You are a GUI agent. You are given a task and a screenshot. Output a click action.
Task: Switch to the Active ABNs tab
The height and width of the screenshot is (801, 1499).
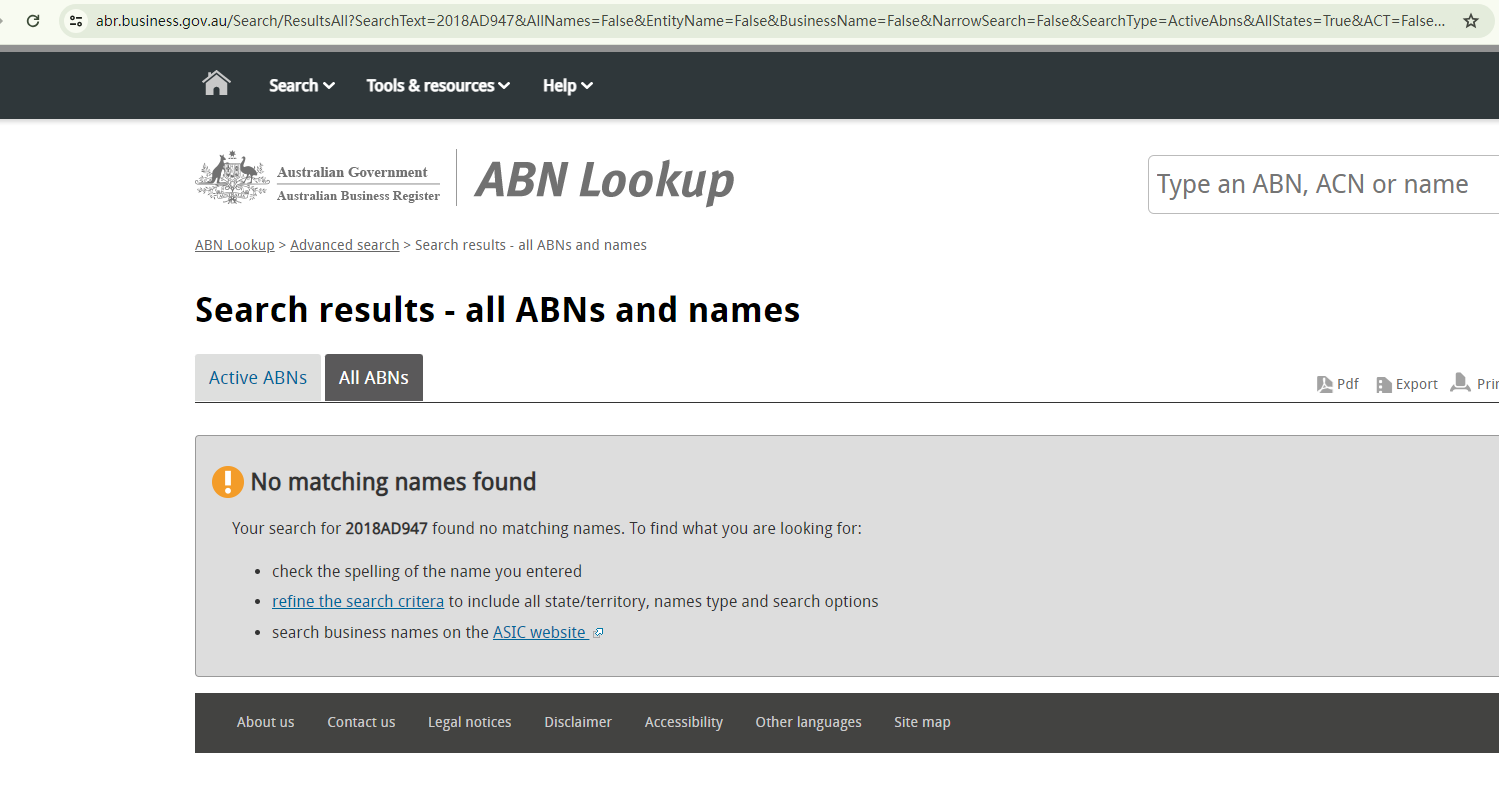point(258,378)
